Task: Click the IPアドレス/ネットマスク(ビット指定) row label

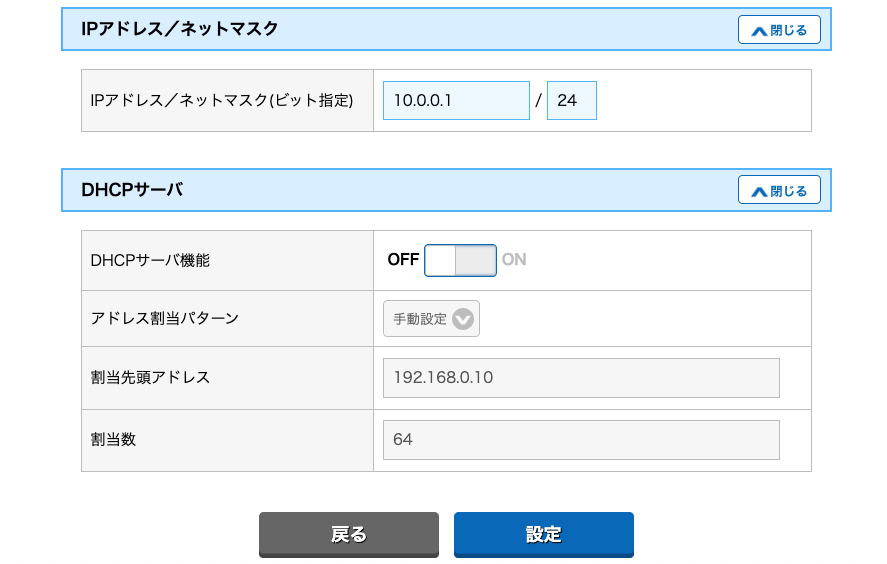Action: (222, 101)
